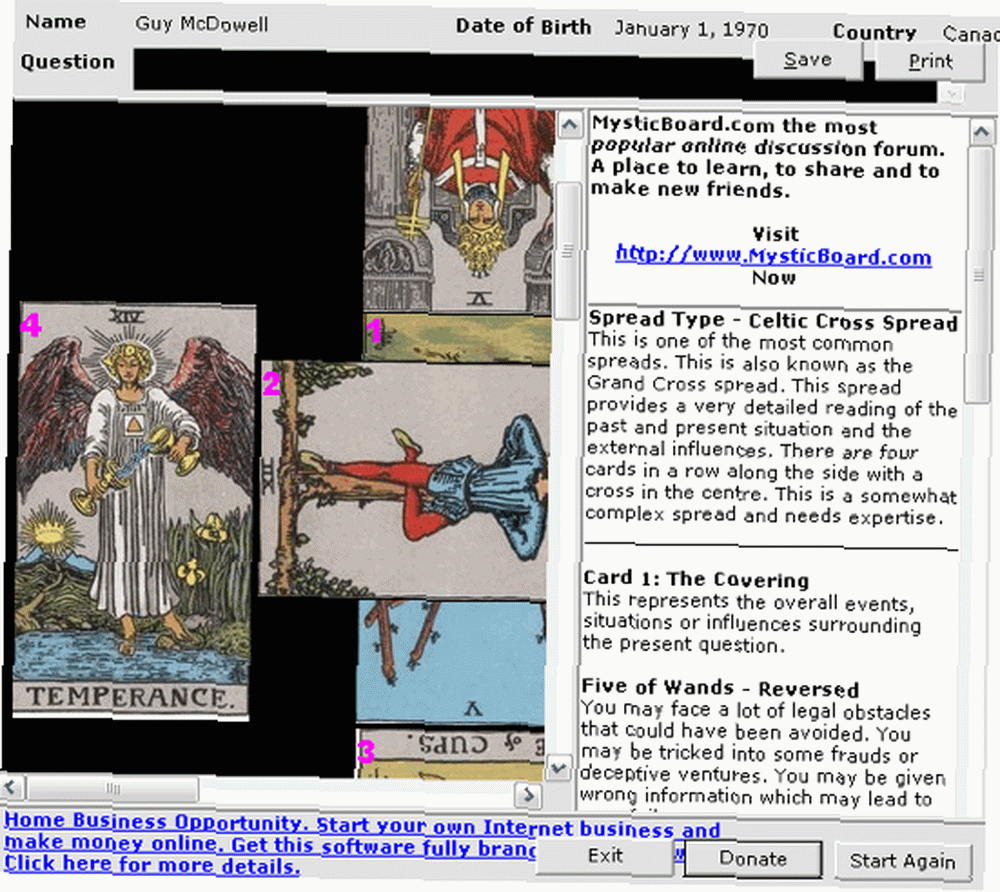Click the "Date of Birth" label
This screenshot has width=1000, height=892.
pyautogui.click(x=523, y=27)
